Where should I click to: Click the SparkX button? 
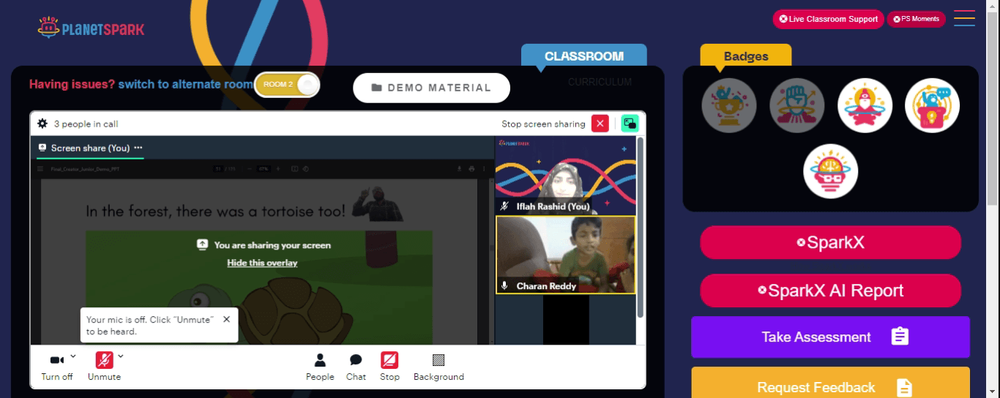(830, 242)
